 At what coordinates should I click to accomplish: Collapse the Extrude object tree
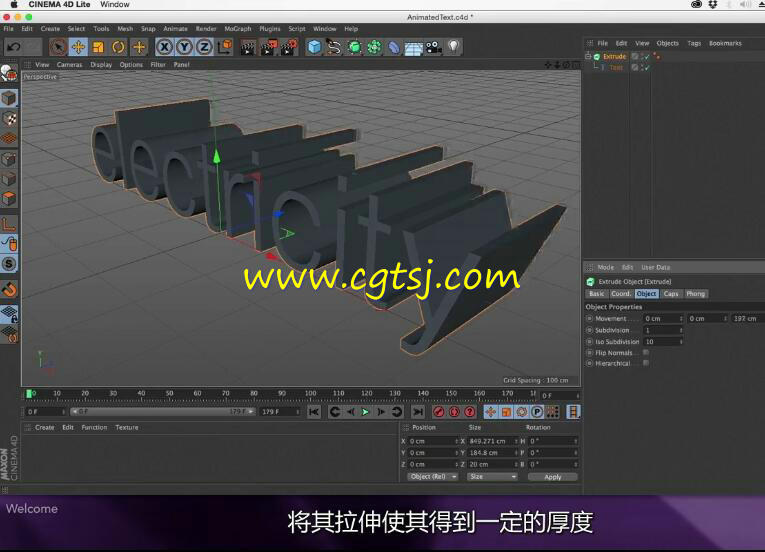[x=588, y=56]
